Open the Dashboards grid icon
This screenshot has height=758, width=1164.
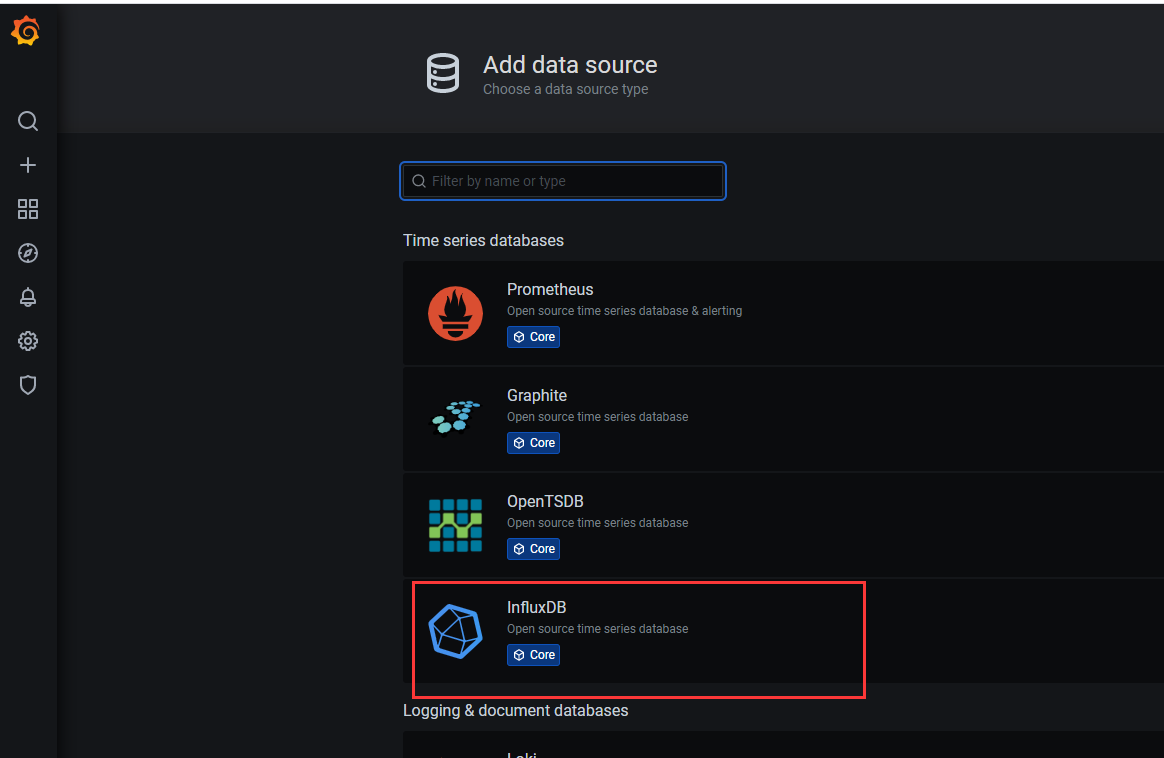click(27, 209)
